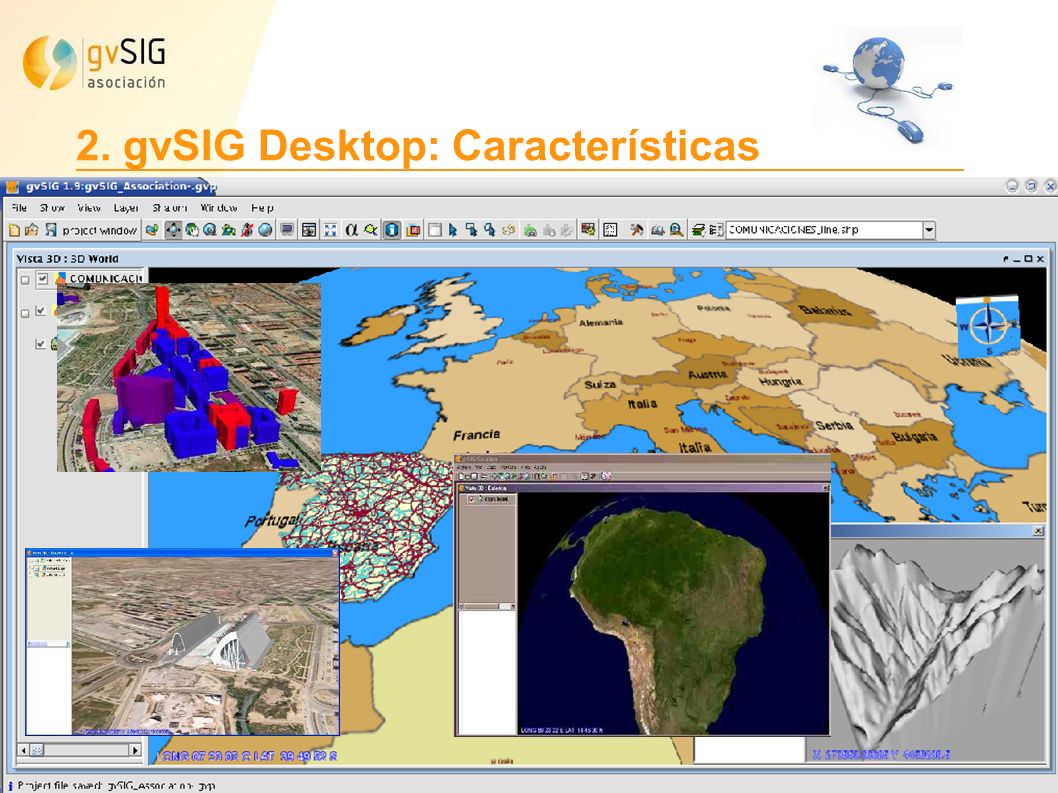Click the globe with hand toolbar icon
The height and width of the screenshot is (793, 1058).
coord(192,230)
